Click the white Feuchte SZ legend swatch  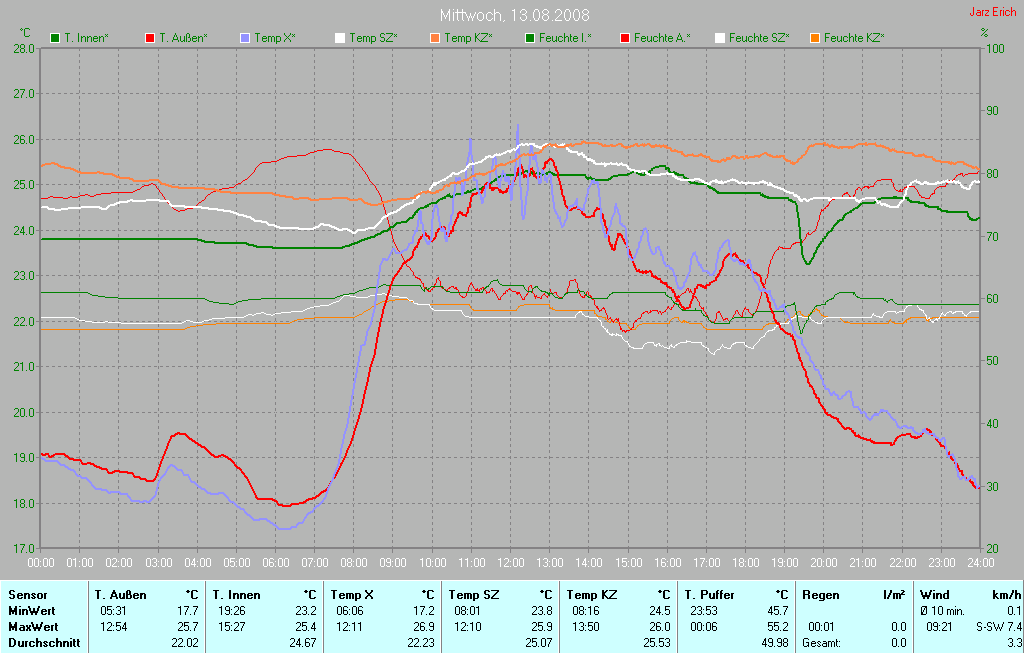tap(720, 38)
